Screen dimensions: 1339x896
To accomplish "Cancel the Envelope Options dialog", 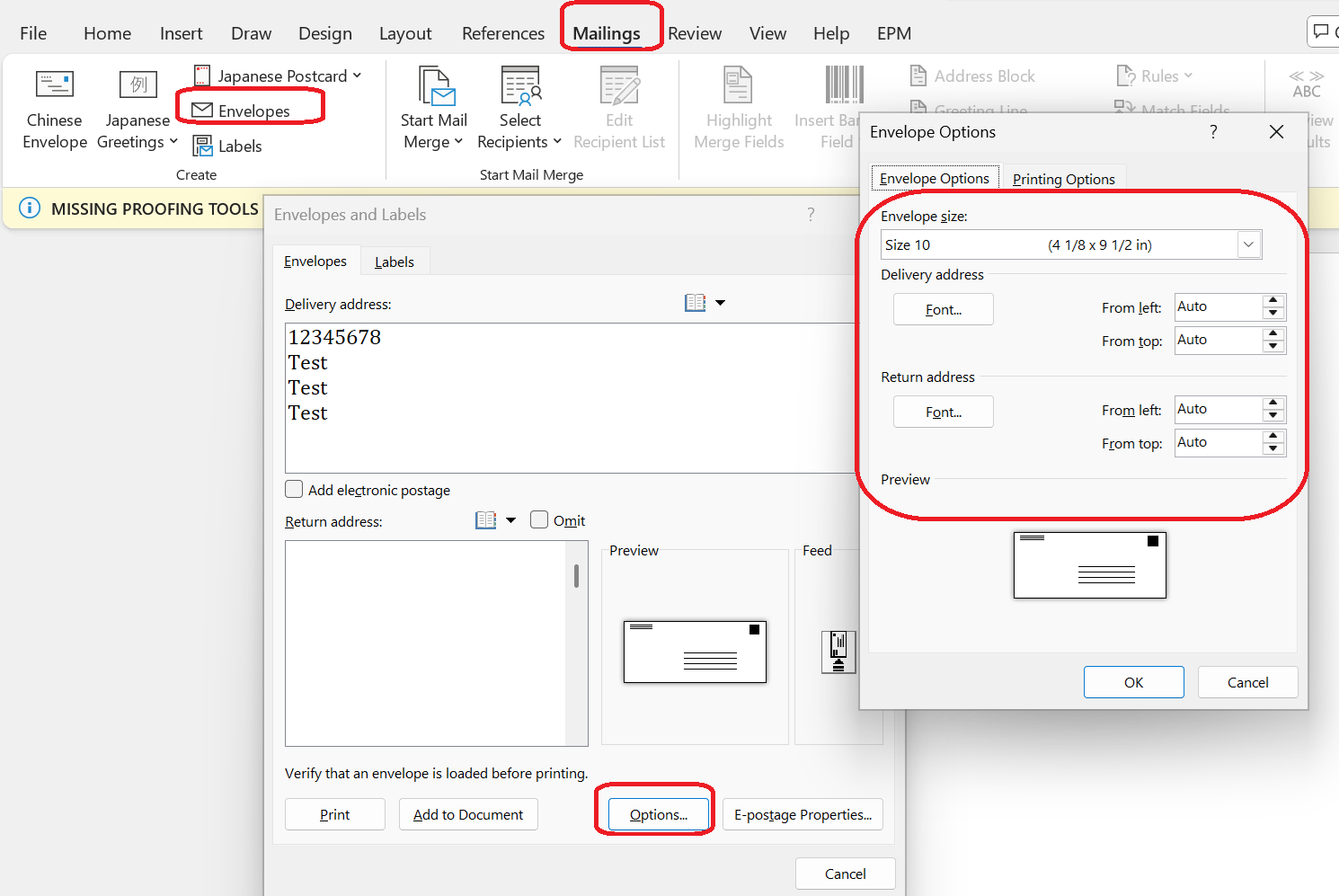I will [1248, 682].
